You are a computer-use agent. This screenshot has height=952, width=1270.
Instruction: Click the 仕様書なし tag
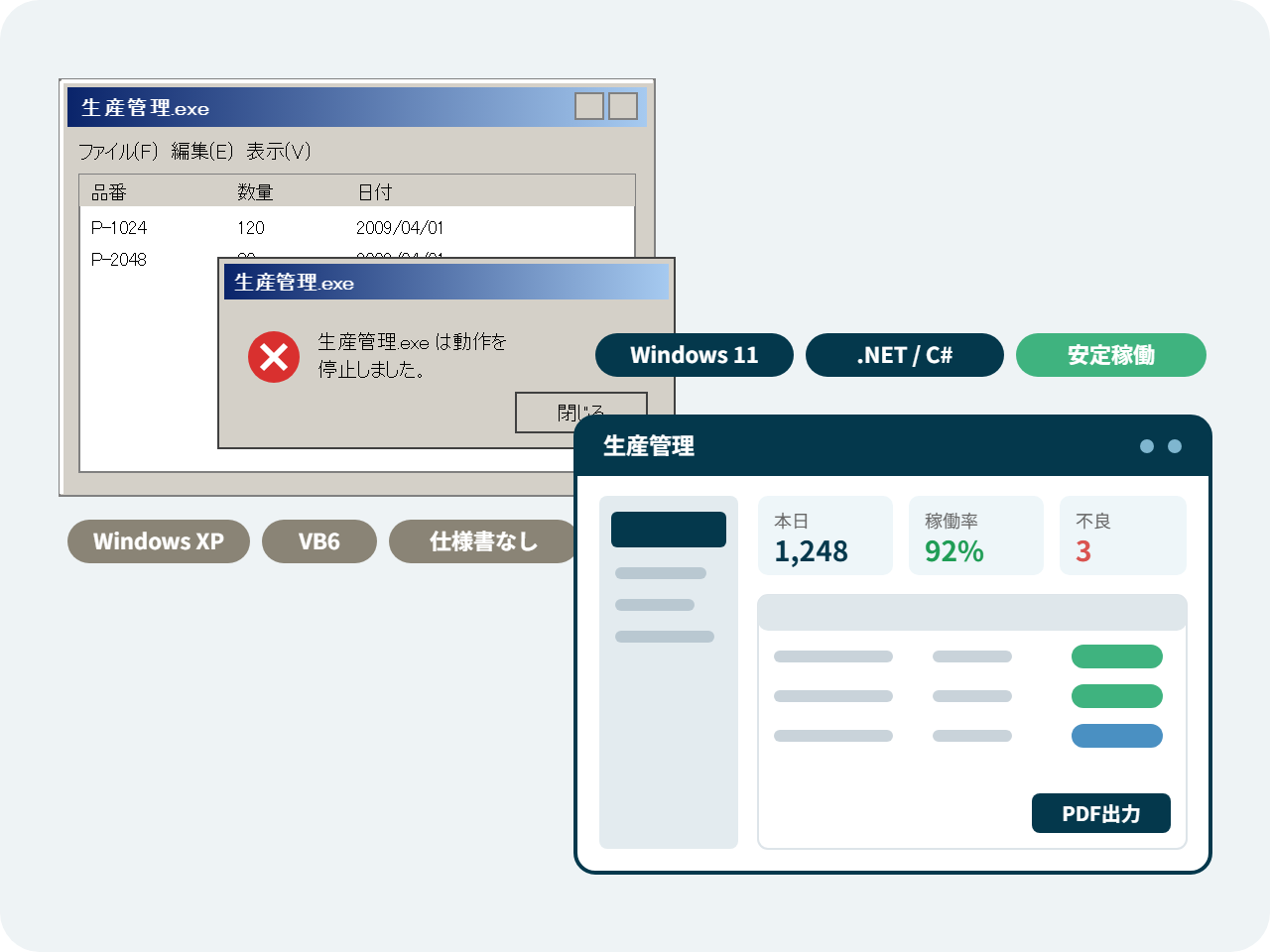483,541
